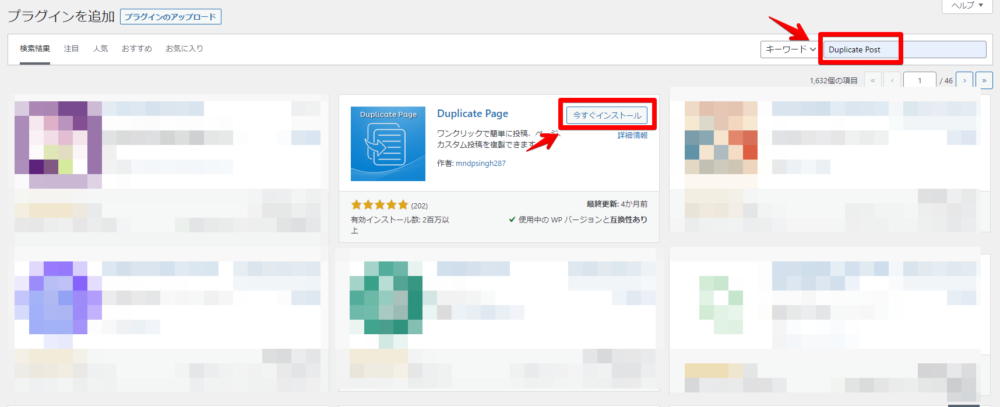The width and height of the screenshot is (1000, 407).
Task: Open the Duplicate Page plugin title link
Action: [473, 114]
